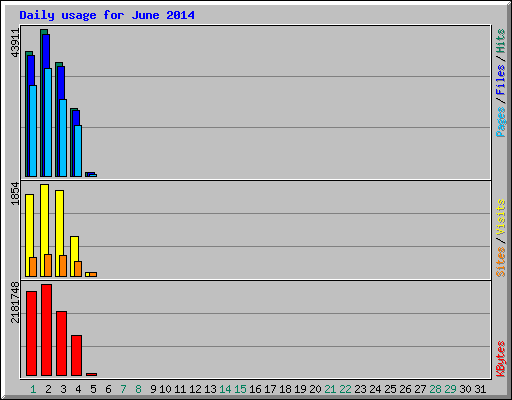Click the red KBytes bar for day 3
This screenshot has height=400, width=512.
point(61,343)
